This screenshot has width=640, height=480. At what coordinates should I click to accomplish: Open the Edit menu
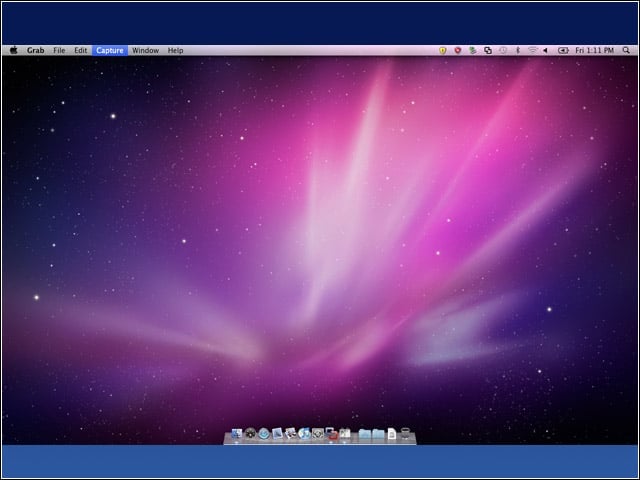tap(80, 50)
